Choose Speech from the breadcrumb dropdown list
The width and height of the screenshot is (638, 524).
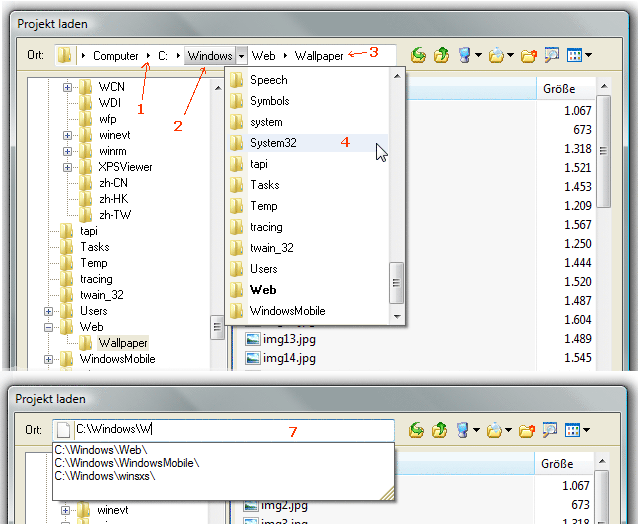coord(268,80)
